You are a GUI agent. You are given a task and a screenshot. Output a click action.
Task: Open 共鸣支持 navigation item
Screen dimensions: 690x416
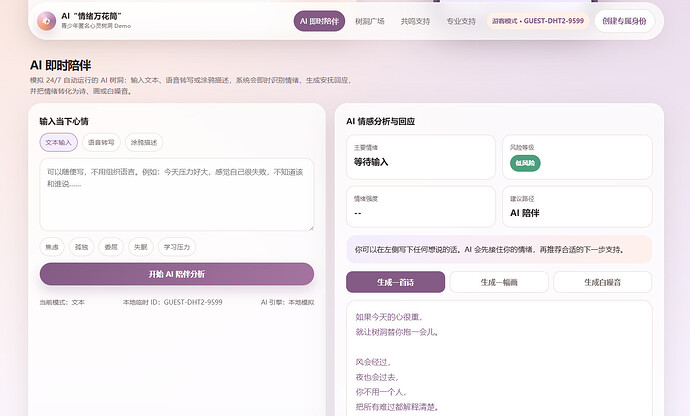(415, 21)
